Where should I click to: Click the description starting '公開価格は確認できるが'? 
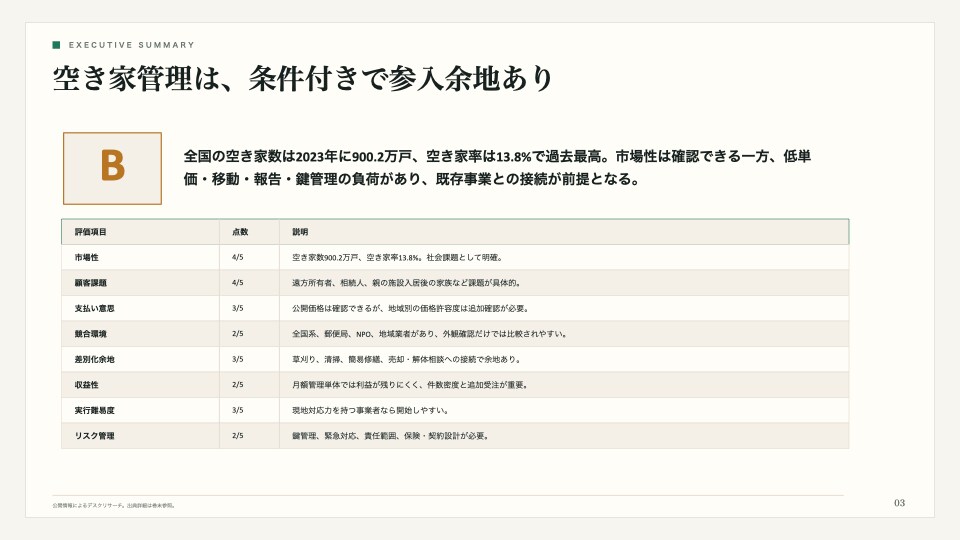click(411, 309)
